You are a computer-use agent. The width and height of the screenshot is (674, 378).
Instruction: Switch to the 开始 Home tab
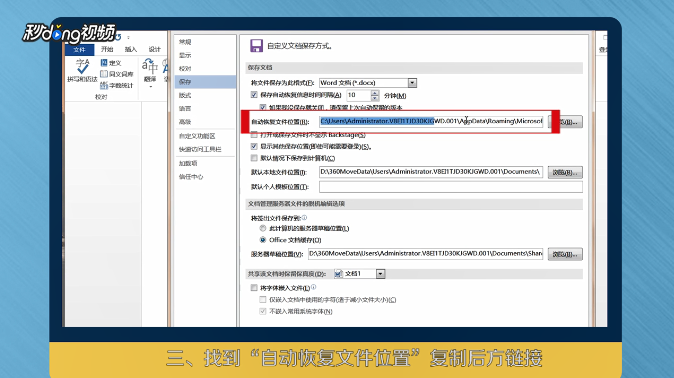click(x=107, y=49)
